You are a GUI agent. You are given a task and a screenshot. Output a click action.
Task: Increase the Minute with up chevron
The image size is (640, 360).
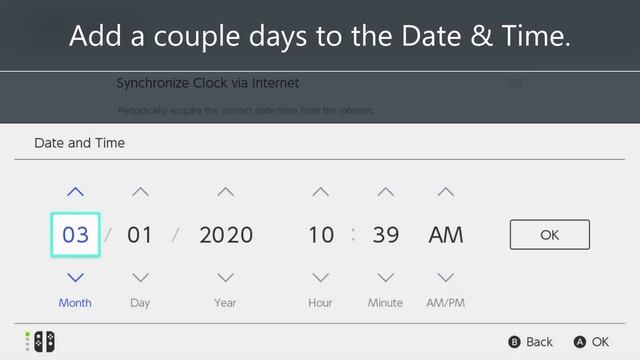[x=385, y=192]
